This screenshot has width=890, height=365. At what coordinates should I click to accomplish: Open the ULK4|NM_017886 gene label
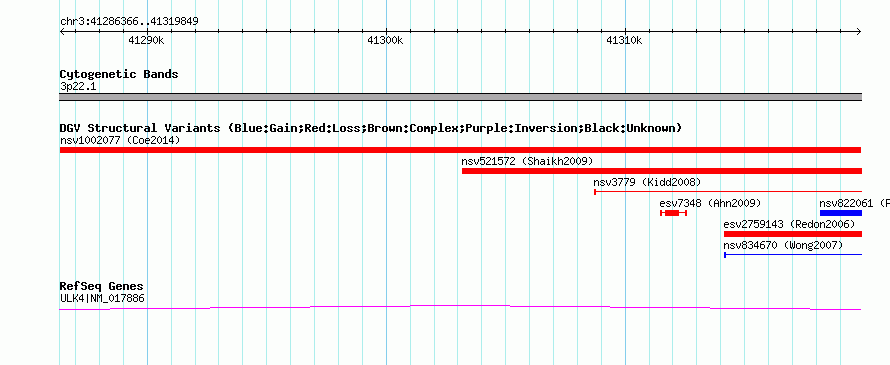[x=102, y=298]
